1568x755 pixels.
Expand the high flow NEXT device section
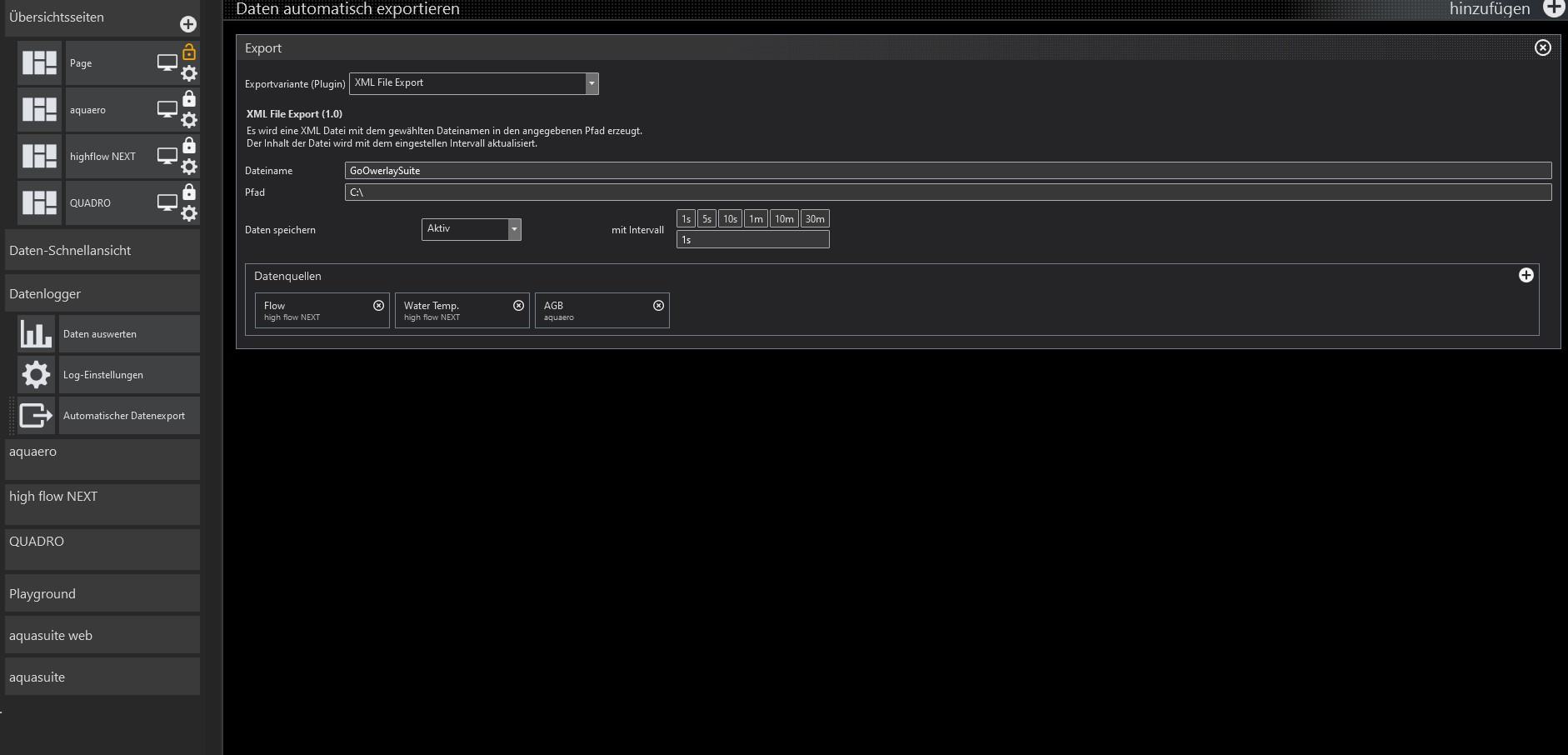click(x=102, y=504)
